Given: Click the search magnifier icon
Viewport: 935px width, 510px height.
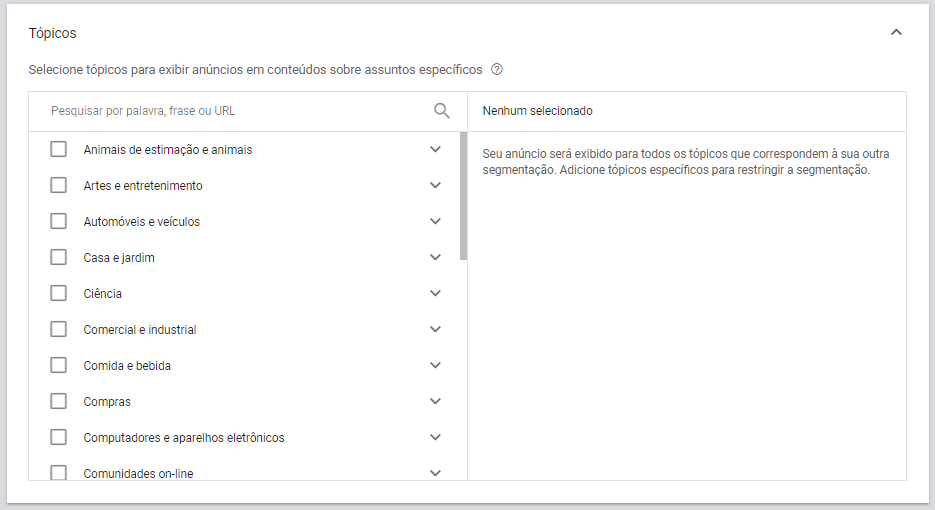Looking at the screenshot, I should (441, 110).
